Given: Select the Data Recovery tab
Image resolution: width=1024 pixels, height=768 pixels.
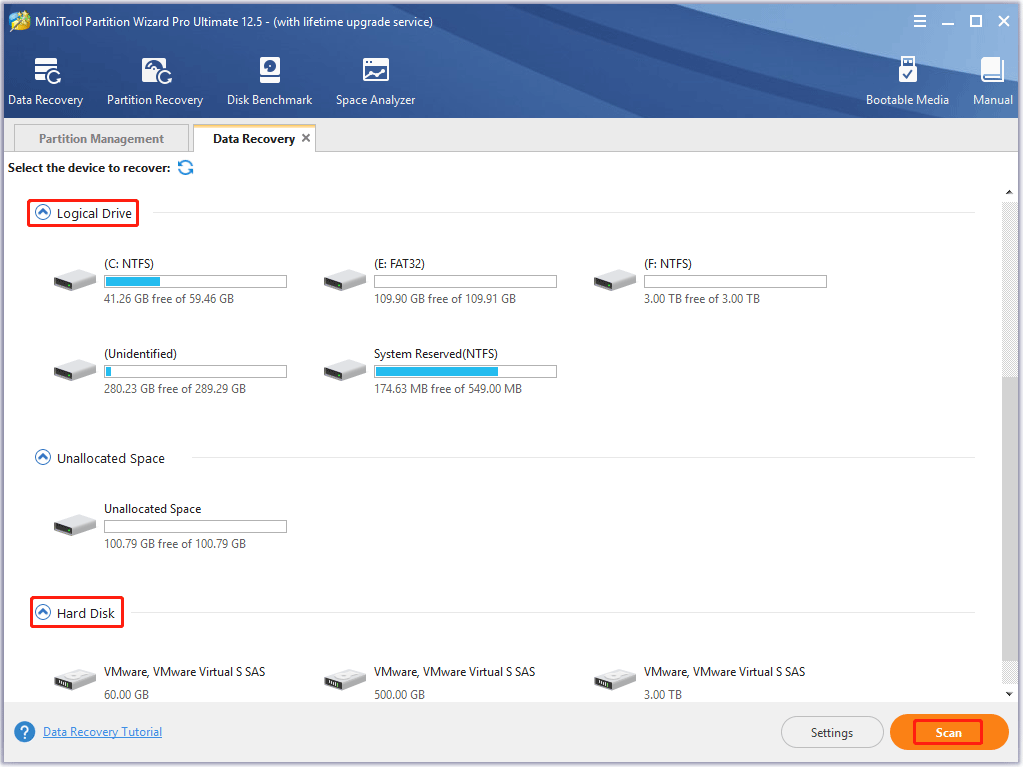Looking at the screenshot, I should pos(253,138).
